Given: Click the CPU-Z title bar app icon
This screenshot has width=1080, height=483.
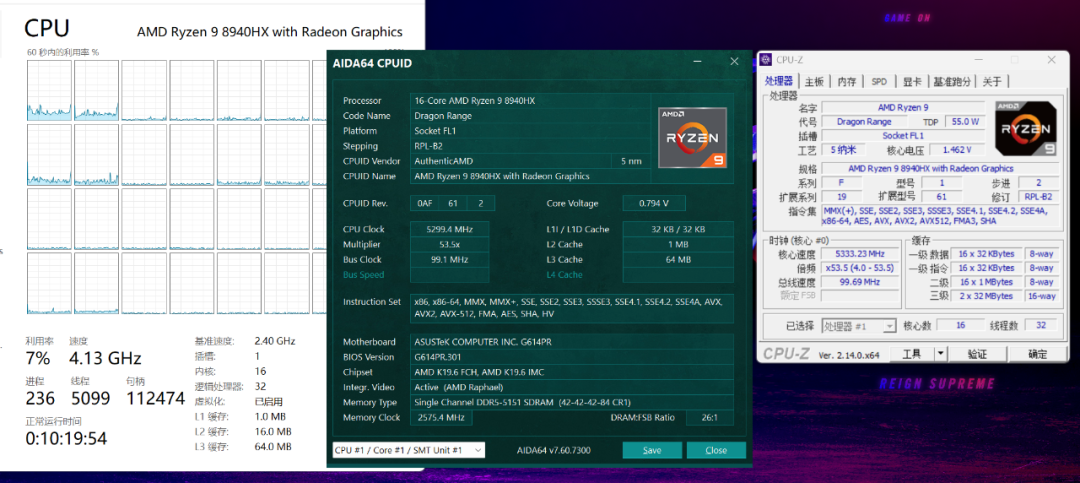Looking at the screenshot, I should click(x=766, y=59).
